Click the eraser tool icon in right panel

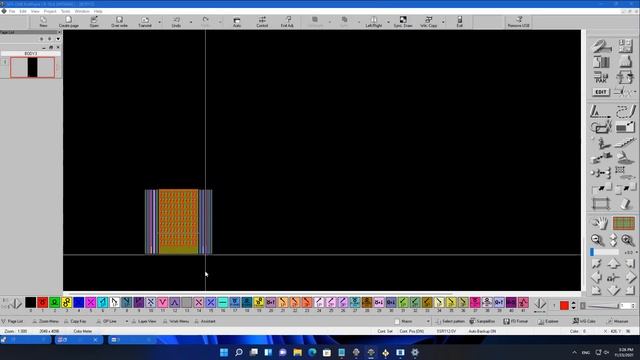(625, 203)
